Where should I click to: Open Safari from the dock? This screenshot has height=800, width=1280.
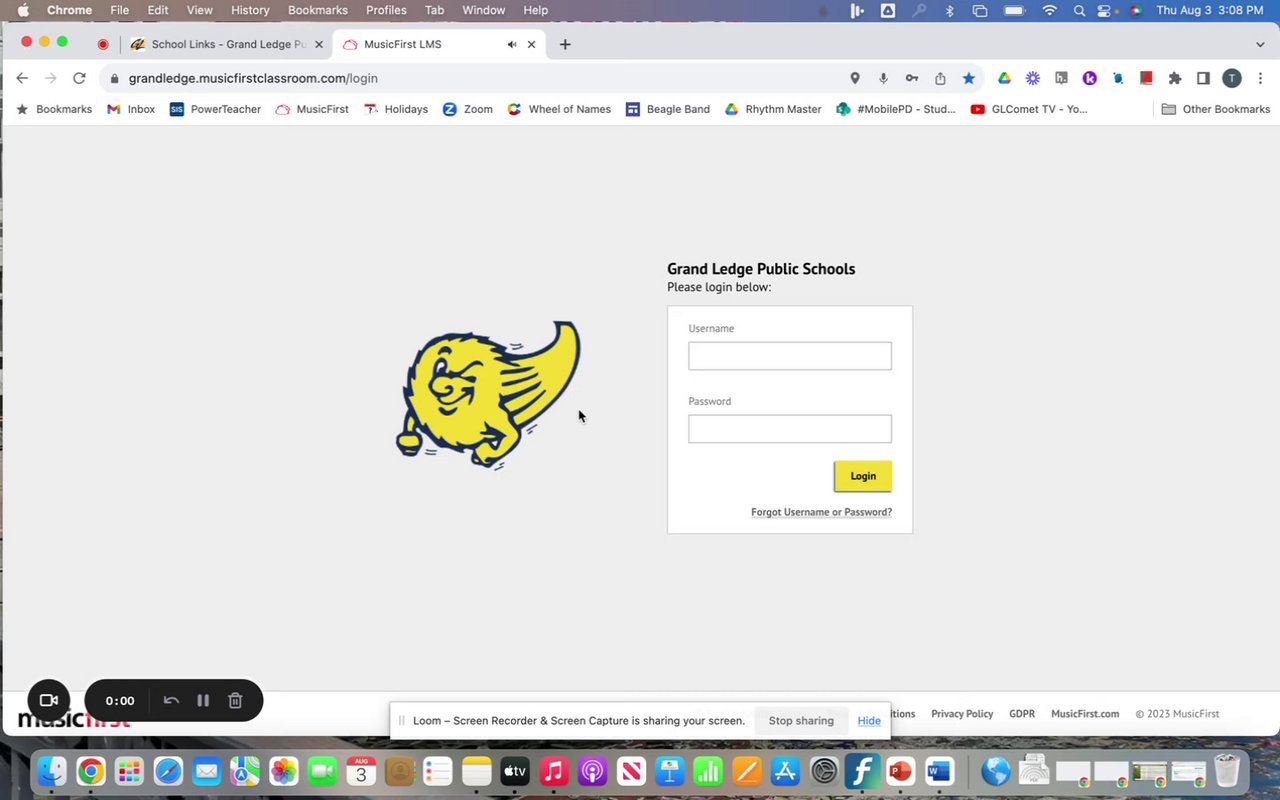click(x=168, y=771)
